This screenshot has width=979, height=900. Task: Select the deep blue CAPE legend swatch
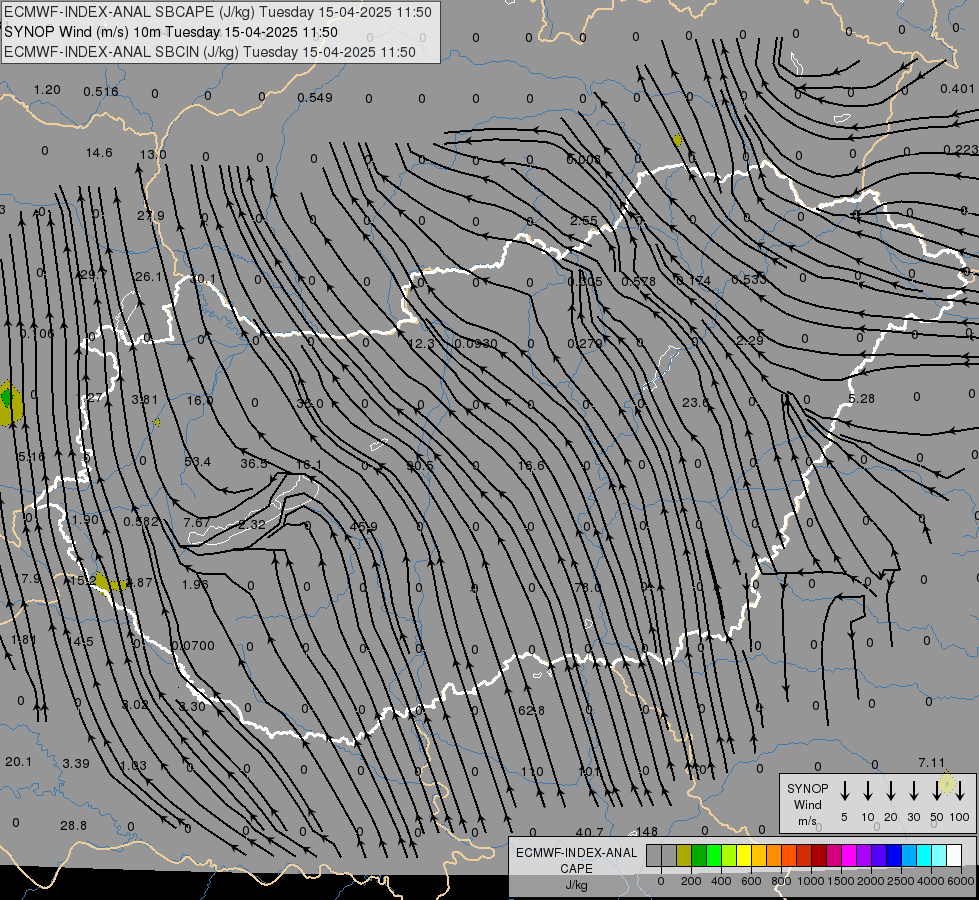[893, 856]
